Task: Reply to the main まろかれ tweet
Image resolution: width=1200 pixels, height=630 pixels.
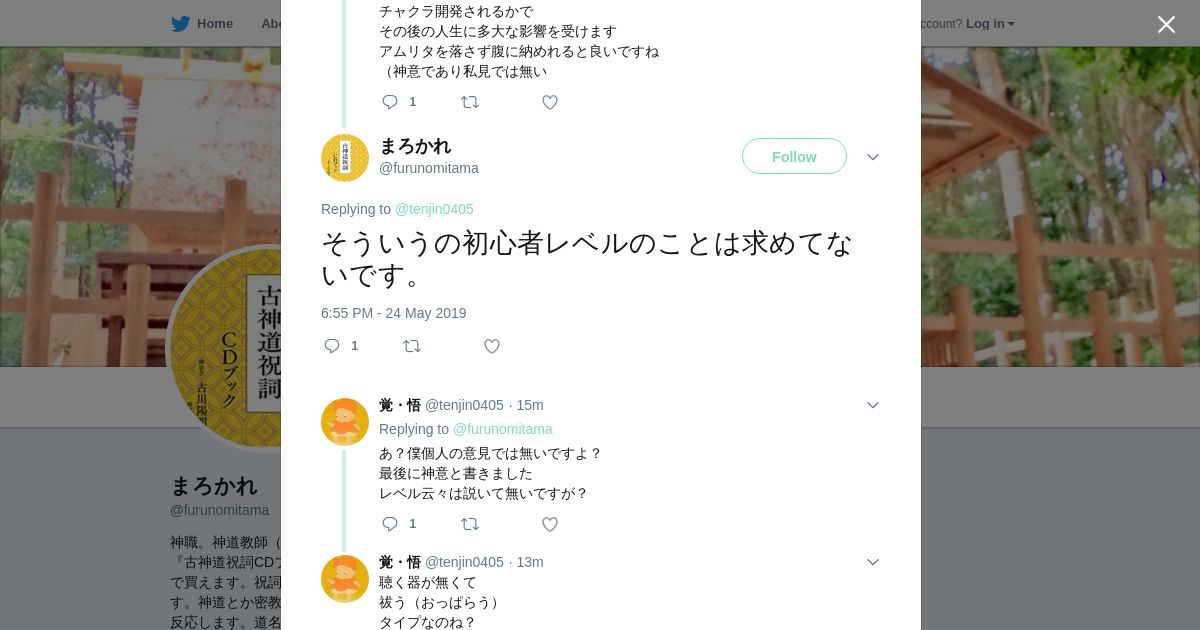Action: [333, 346]
